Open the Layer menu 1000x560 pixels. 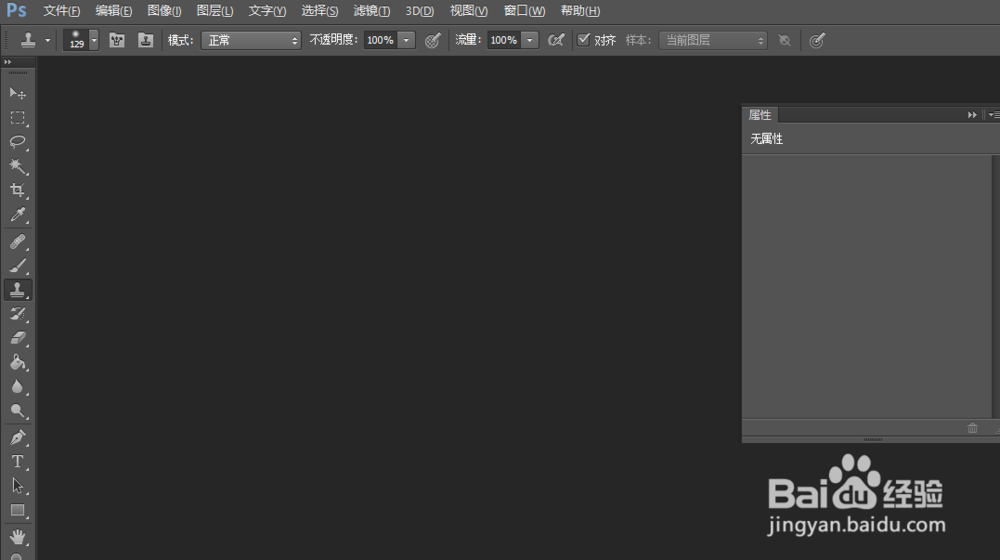(x=215, y=11)
